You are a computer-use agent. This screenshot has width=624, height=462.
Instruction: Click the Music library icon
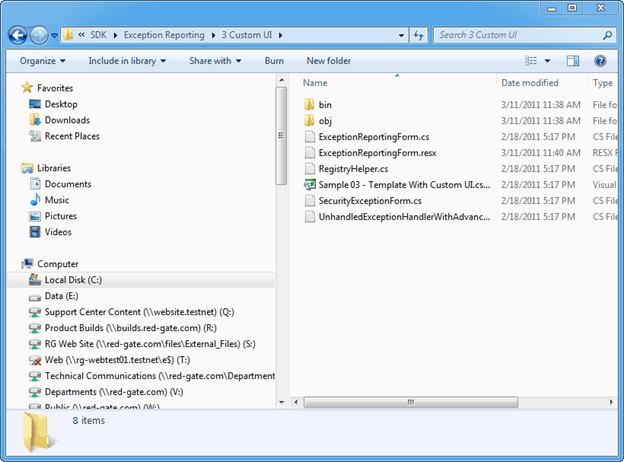pyautogui.click(x=35, y=200)
